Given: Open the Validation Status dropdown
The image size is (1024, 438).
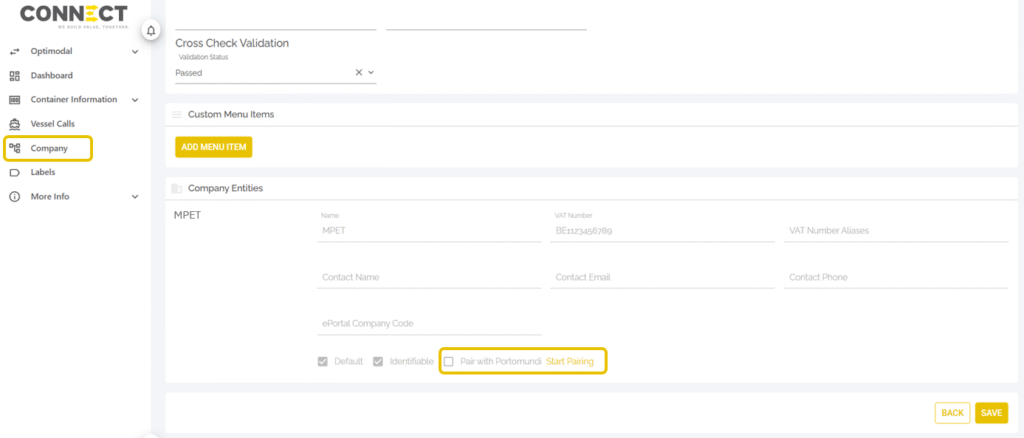Looking at the screenshot, I should click(x=371, y=73).
